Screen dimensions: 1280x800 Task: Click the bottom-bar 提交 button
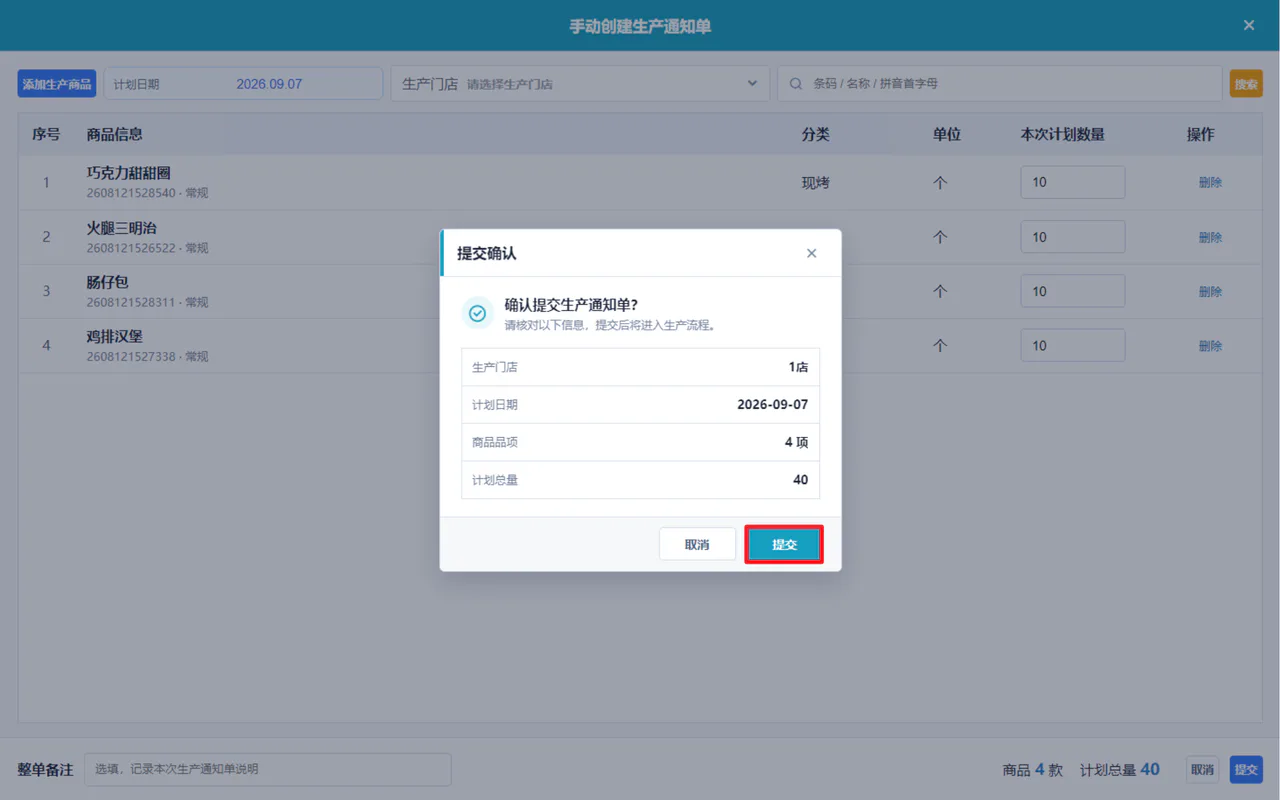click(x=1246, y=769)
